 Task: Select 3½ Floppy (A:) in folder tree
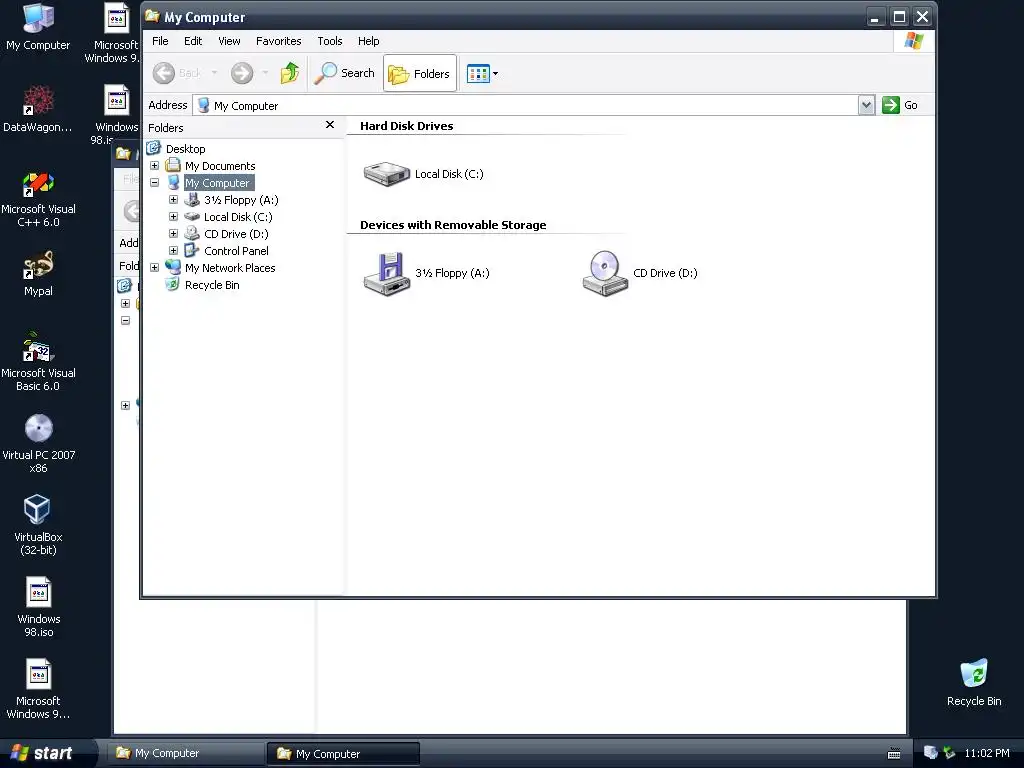click(241, 200)
